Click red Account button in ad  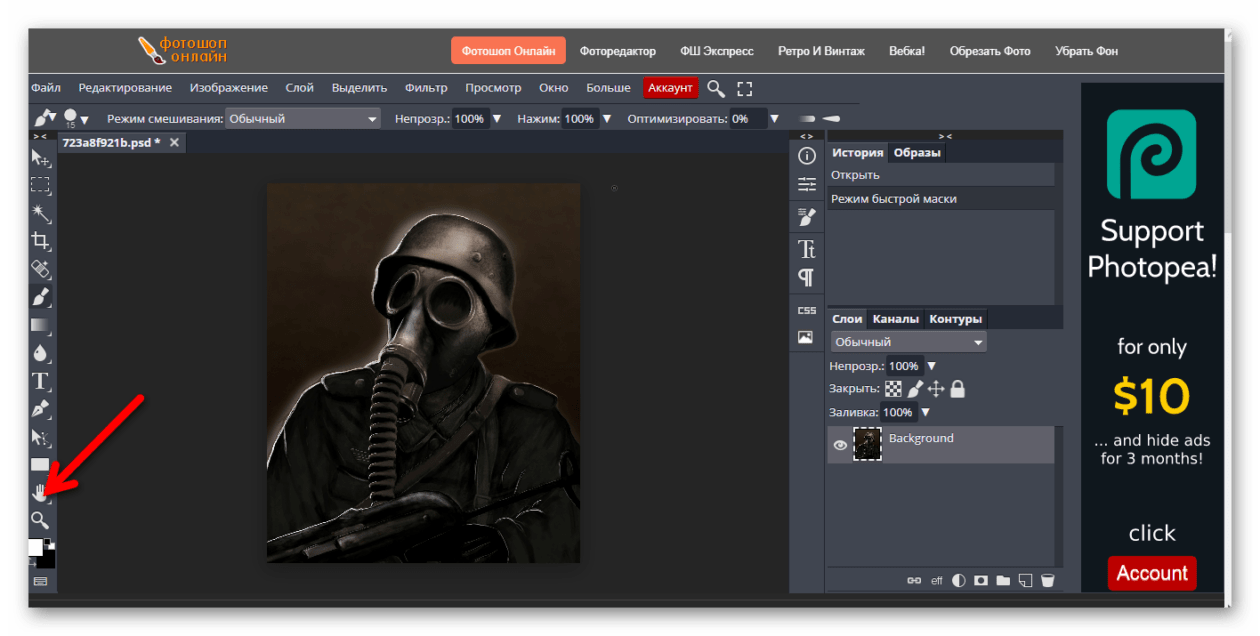[x=1152, y=573]
